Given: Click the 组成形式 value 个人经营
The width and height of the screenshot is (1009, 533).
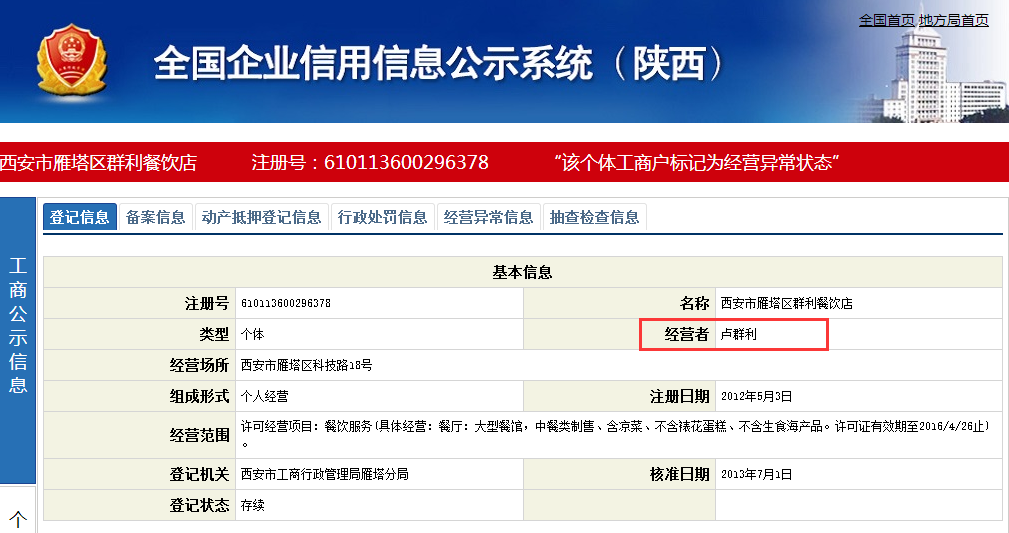Looking at the screenshot, I should click(x=264, y=397).
